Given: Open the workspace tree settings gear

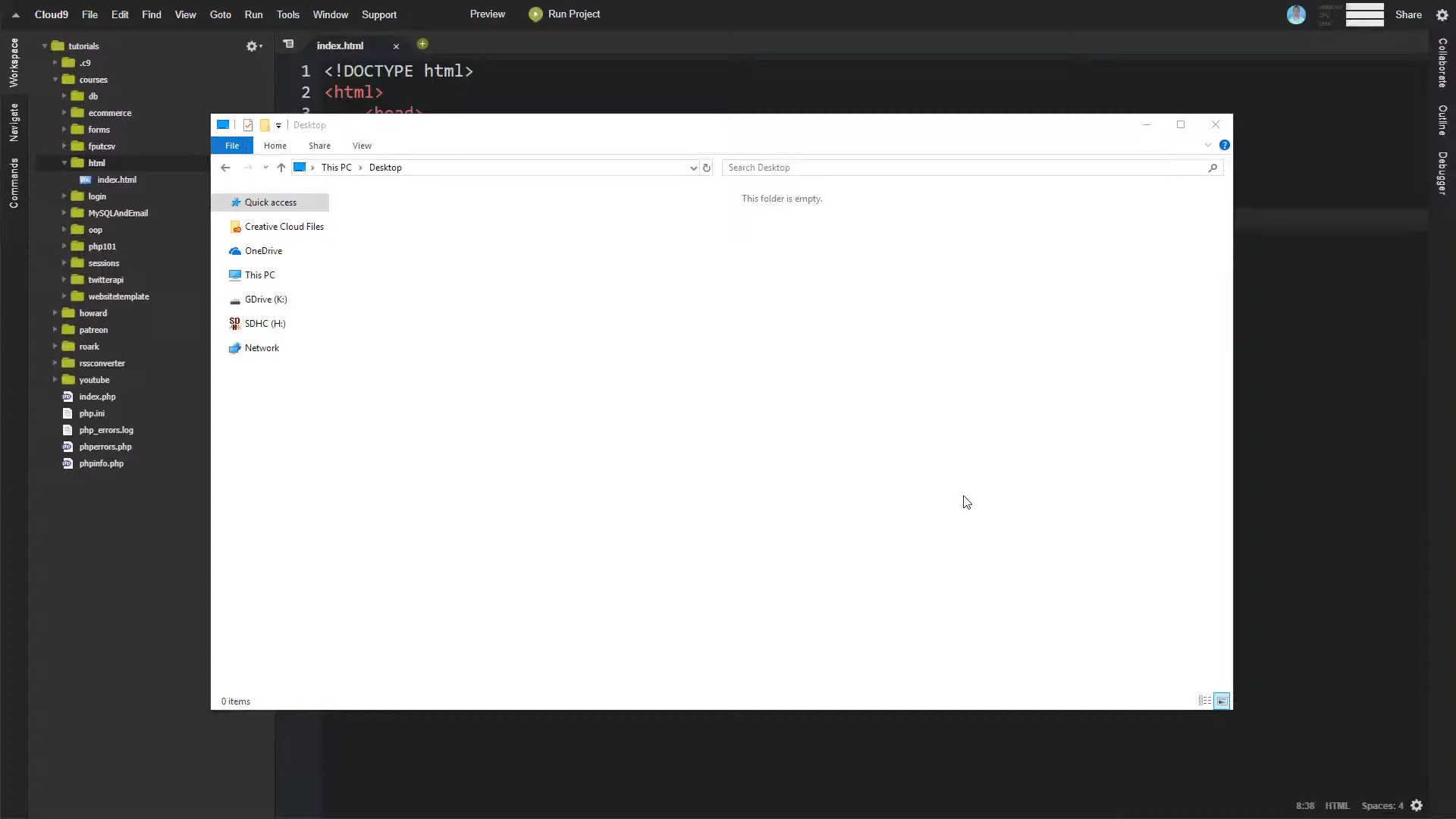Looking at the screenshot, I should click(253, 46).
